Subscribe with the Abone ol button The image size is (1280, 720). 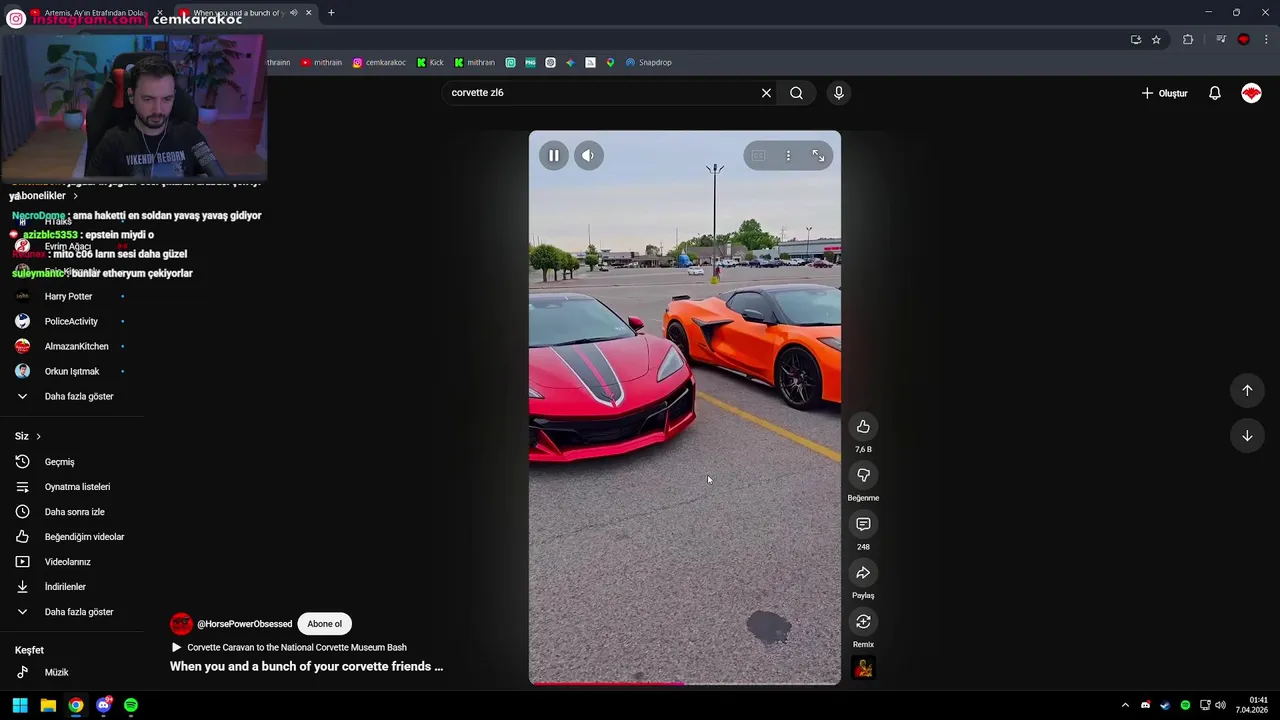point(324,624)
